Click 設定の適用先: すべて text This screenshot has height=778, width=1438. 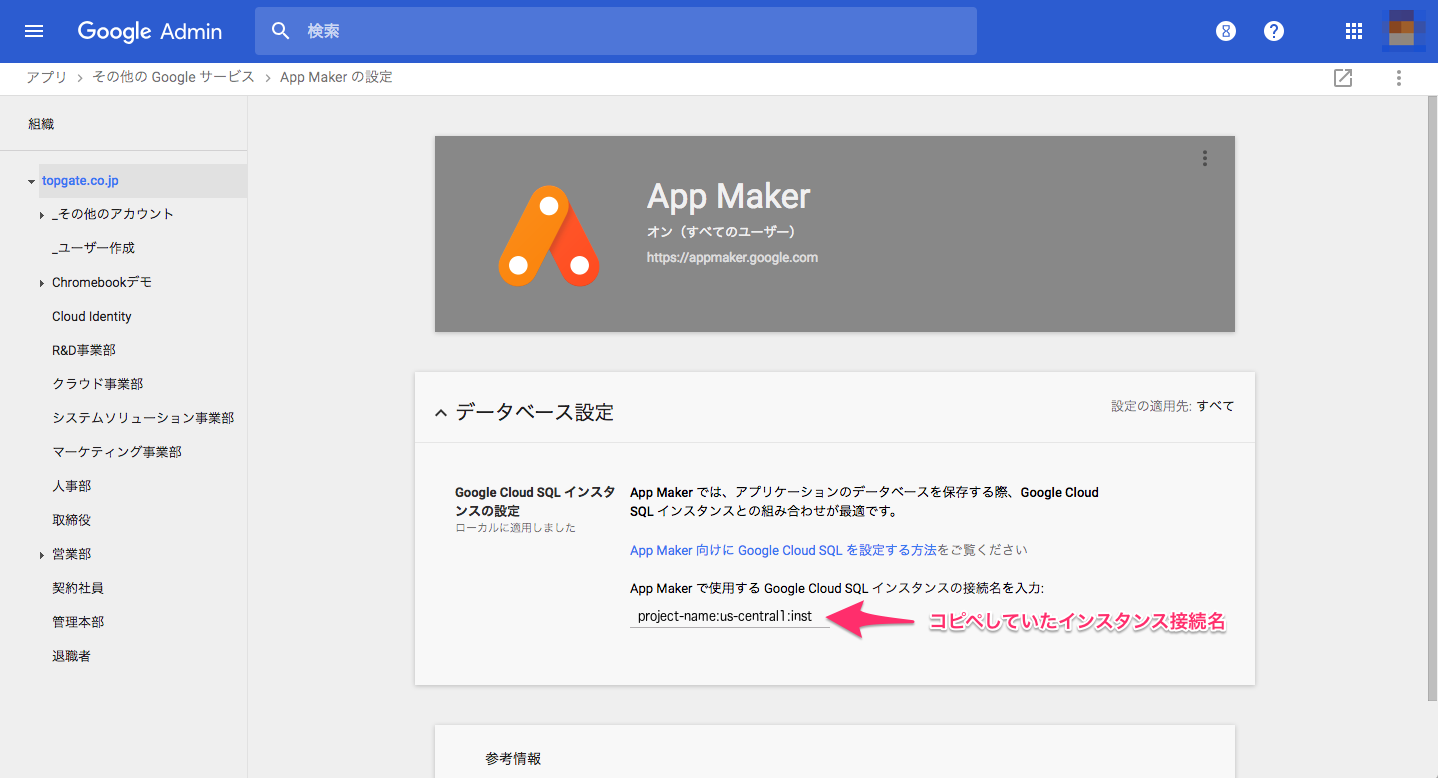coord(1173,406)
